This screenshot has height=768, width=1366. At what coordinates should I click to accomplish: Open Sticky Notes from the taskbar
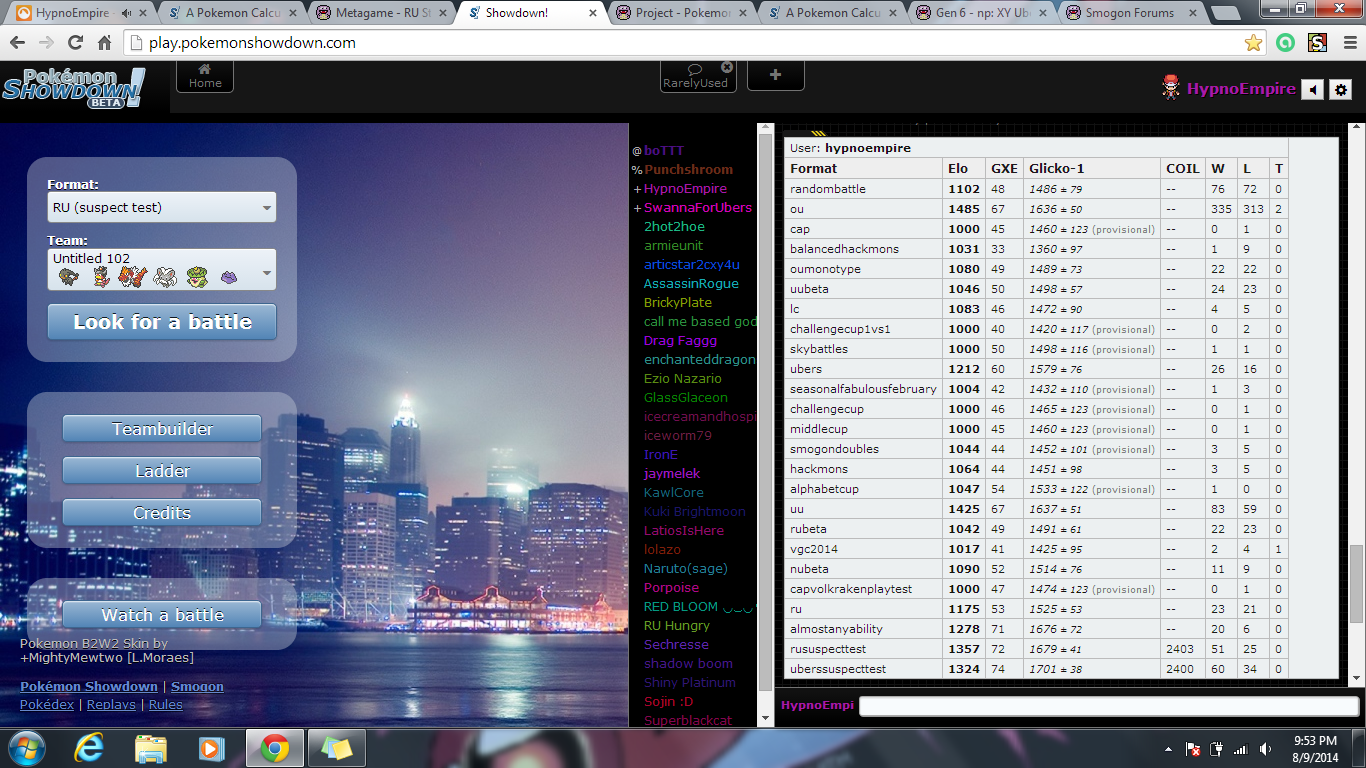[x=337, y=748]
